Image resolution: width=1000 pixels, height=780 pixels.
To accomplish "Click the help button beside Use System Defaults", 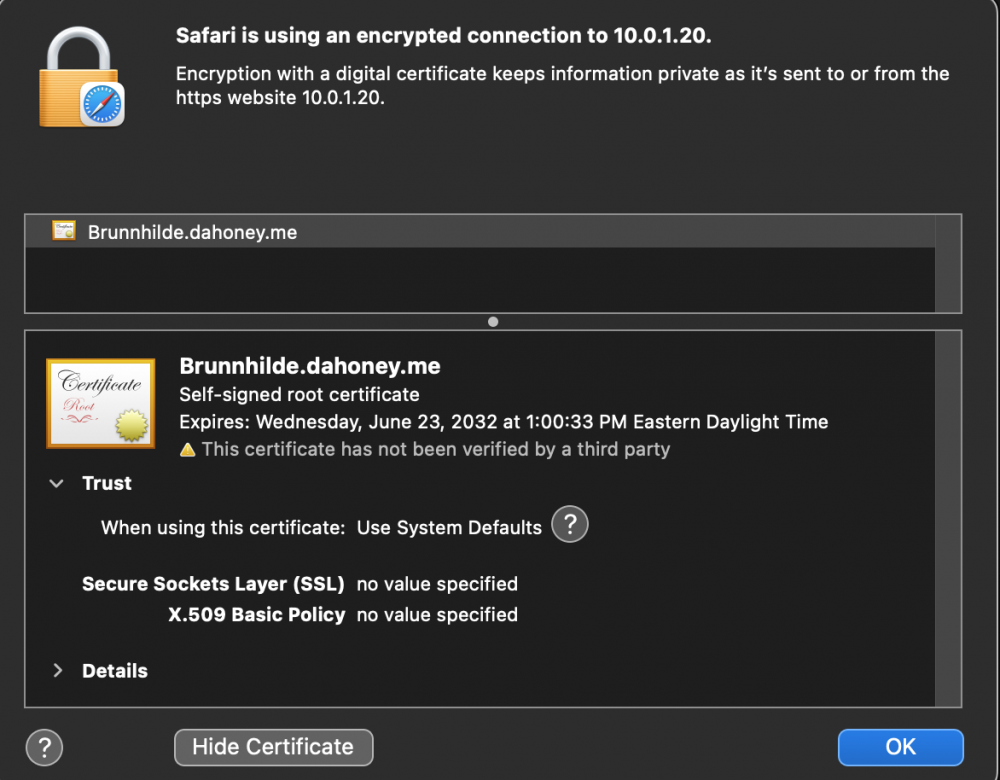I will 570,524.
